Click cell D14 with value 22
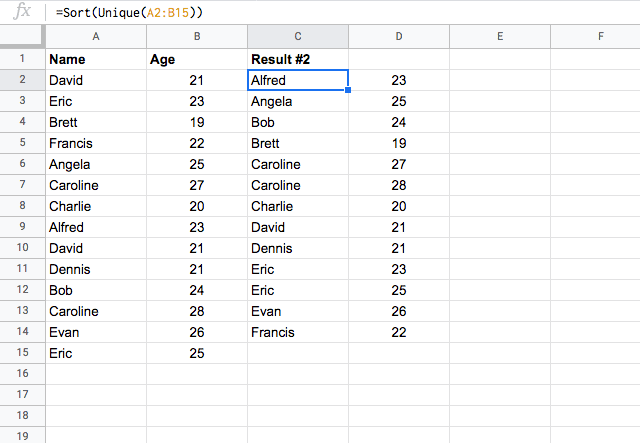Screen dimensions: 640x443 point(399,332)
